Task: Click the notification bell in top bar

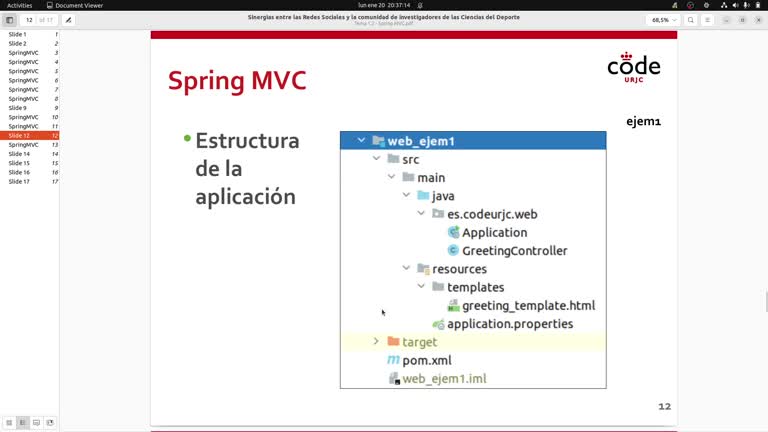Action: [420, 5]
